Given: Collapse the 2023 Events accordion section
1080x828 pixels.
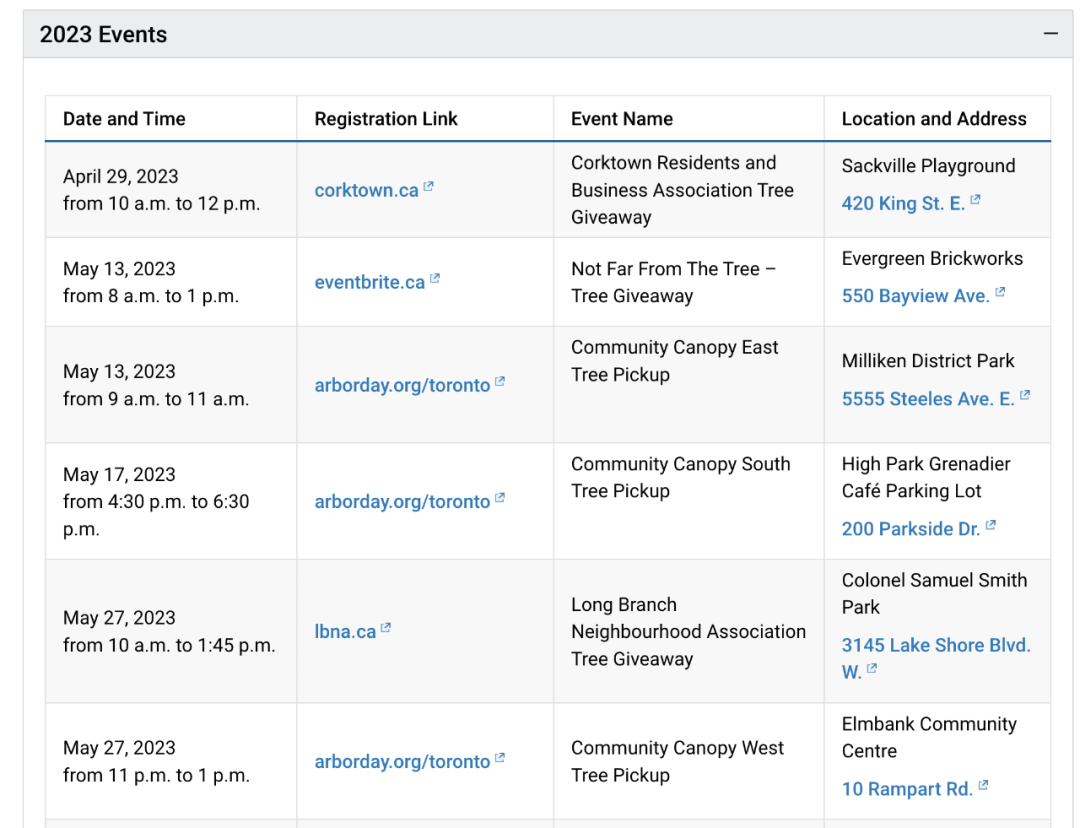Looking at the screenshot, I should (x=548, y=34).
